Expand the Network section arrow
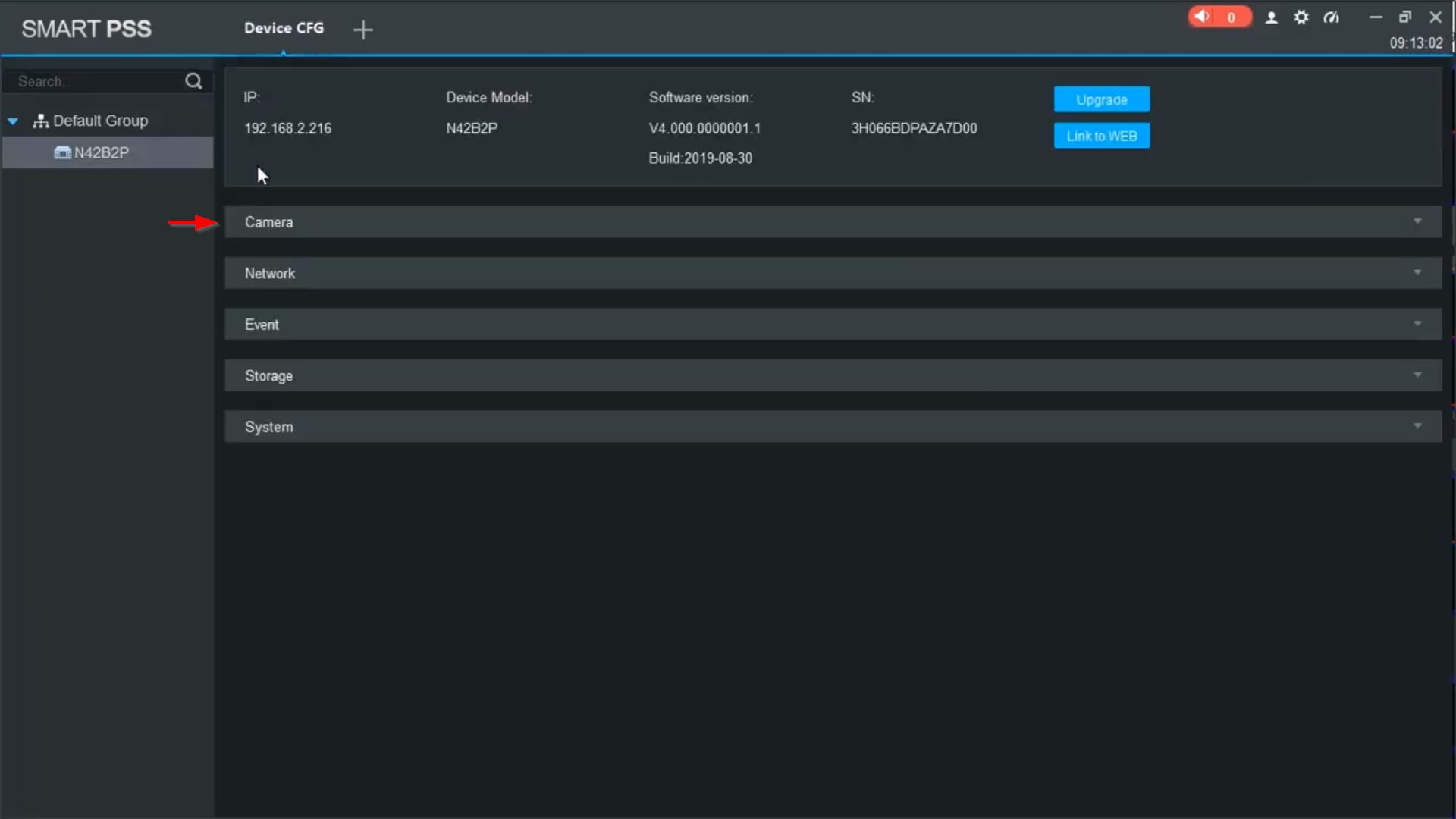 click(1417, 272)
